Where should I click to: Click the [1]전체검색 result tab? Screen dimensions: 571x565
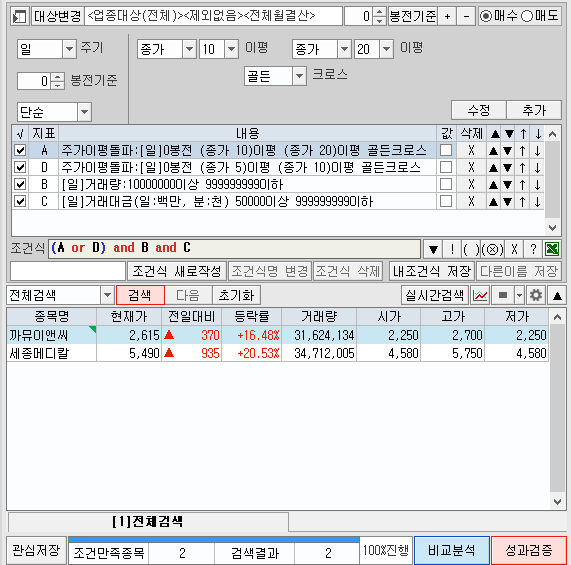[147, 522]
